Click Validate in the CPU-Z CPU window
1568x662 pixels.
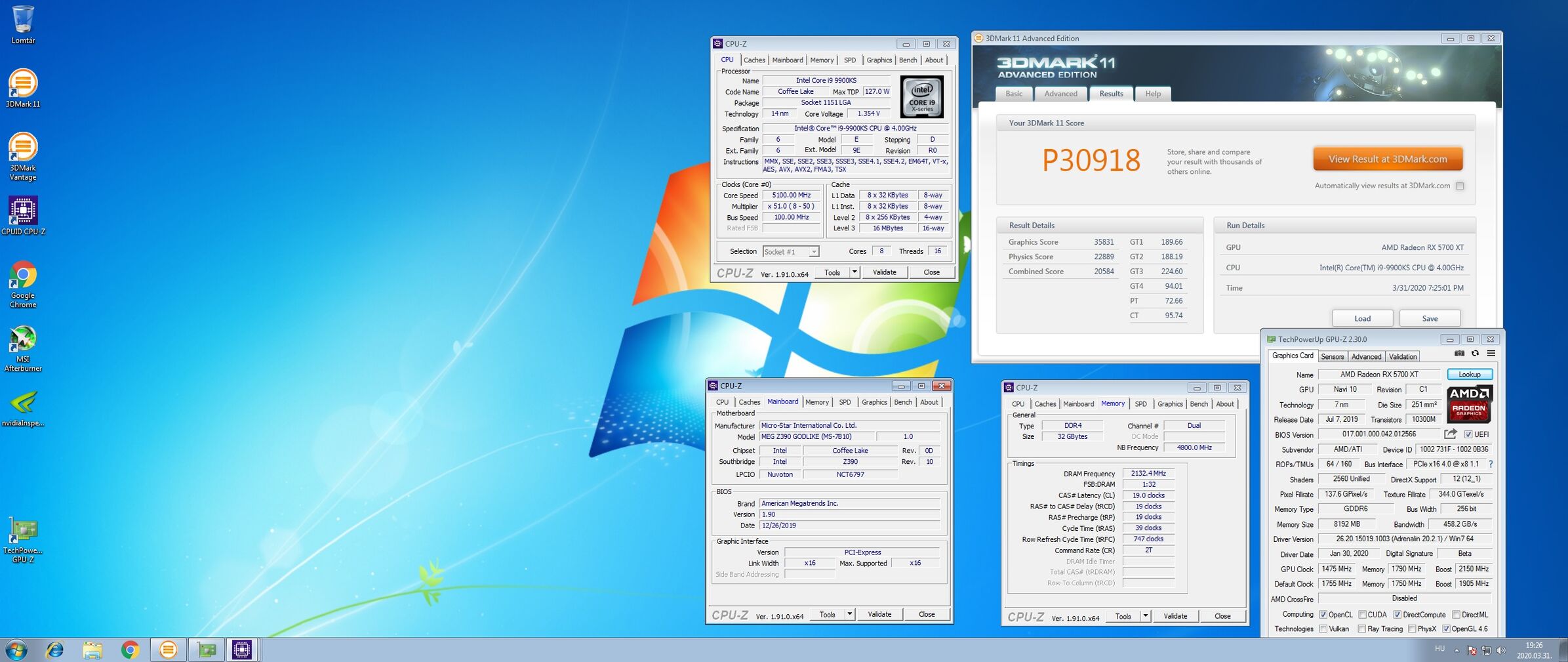click(x=884, y=272)
